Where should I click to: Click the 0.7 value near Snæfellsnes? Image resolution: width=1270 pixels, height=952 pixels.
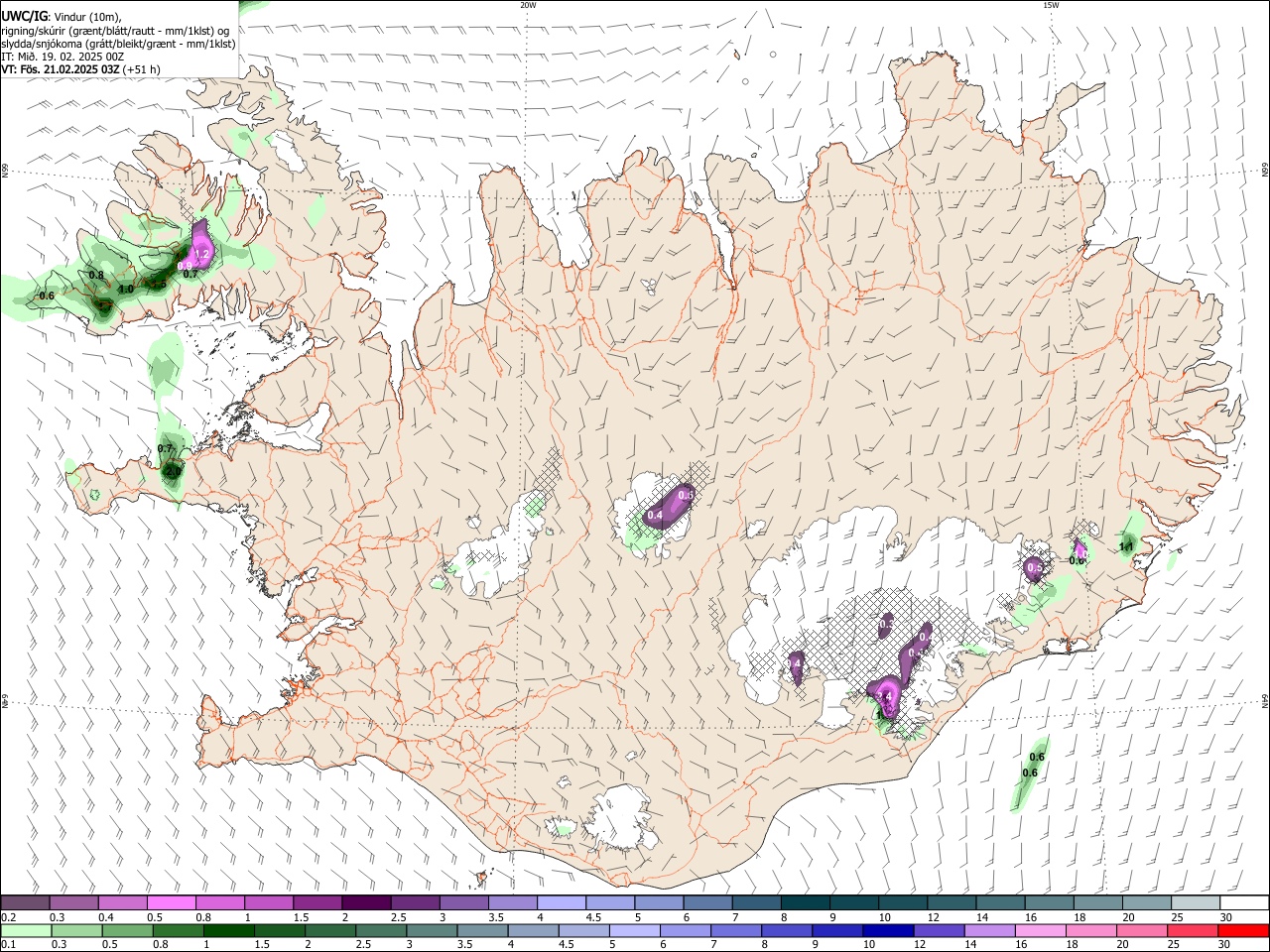[166, 449]
